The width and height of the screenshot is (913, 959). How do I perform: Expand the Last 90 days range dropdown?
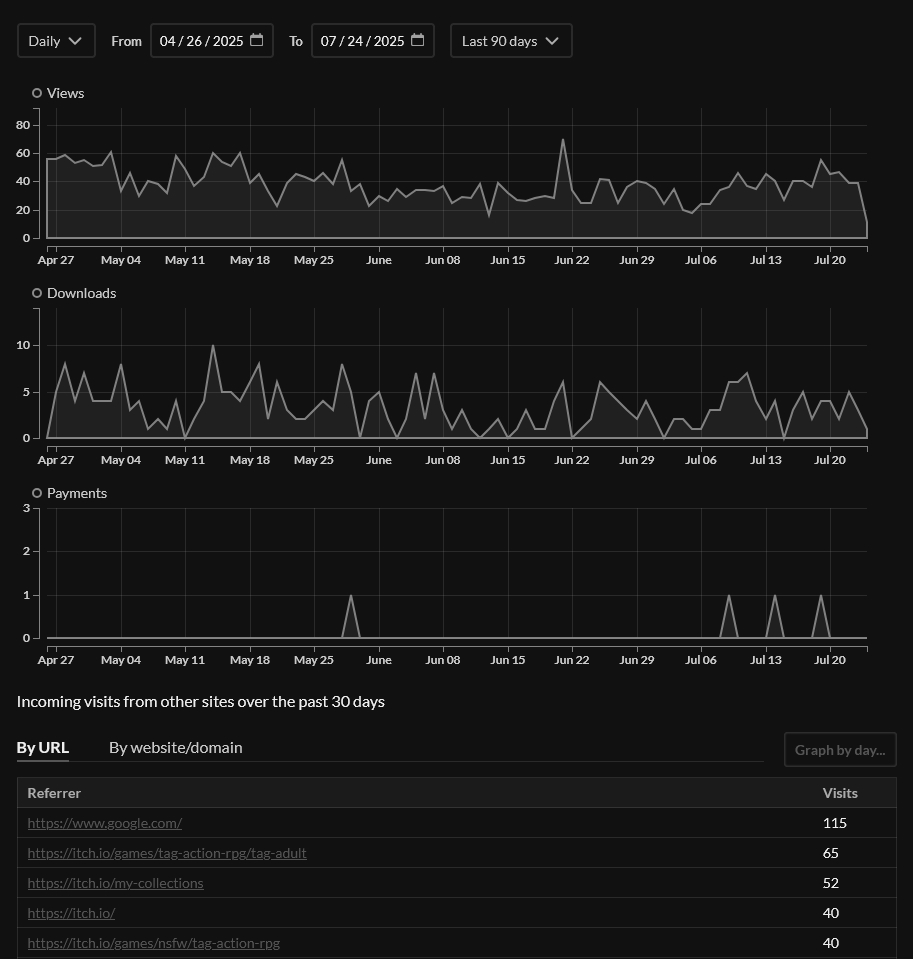(x=511, y=41)
